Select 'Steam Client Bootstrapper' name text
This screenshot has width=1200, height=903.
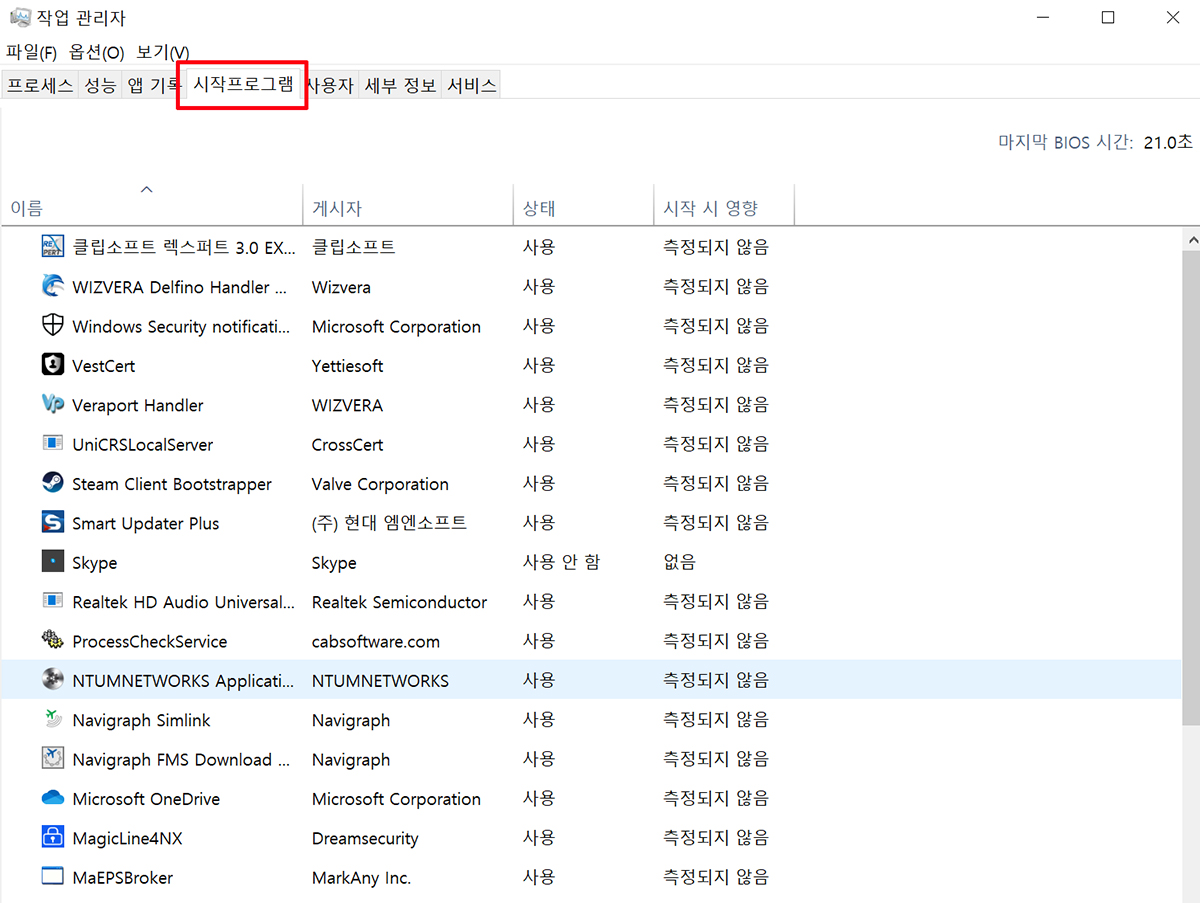172,484
